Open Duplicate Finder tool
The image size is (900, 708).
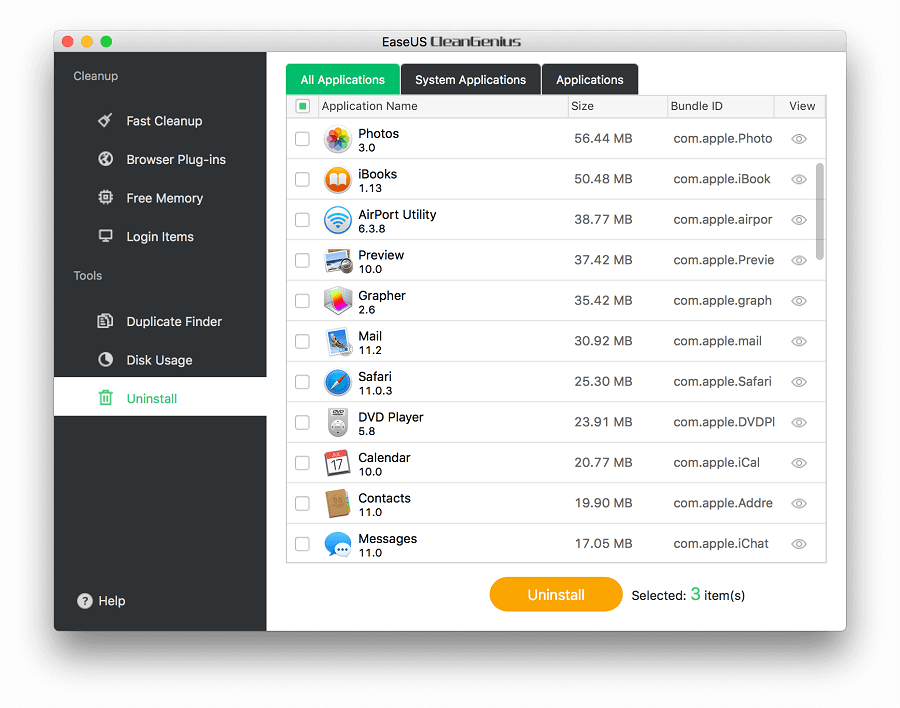tap(160, 321)
